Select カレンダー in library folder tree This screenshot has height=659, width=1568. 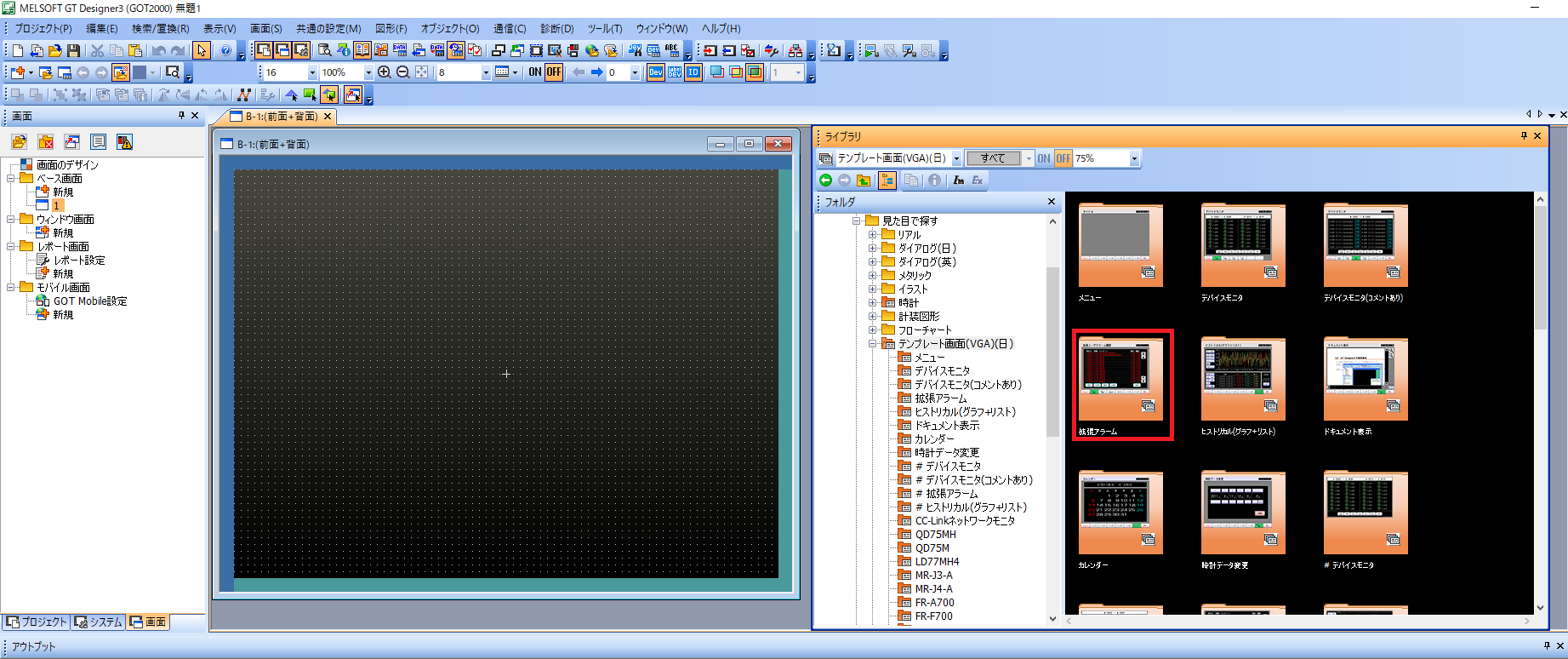coord(934,439)
